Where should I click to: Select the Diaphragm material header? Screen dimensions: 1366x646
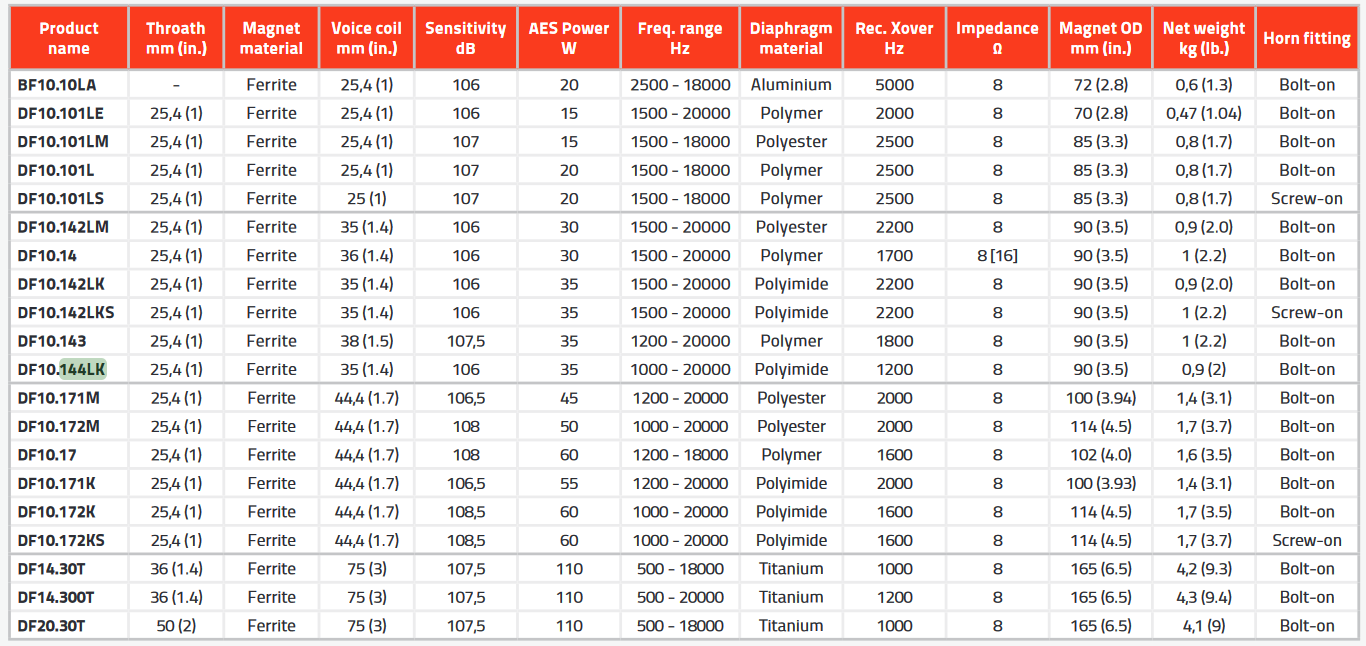coord(791,38)
